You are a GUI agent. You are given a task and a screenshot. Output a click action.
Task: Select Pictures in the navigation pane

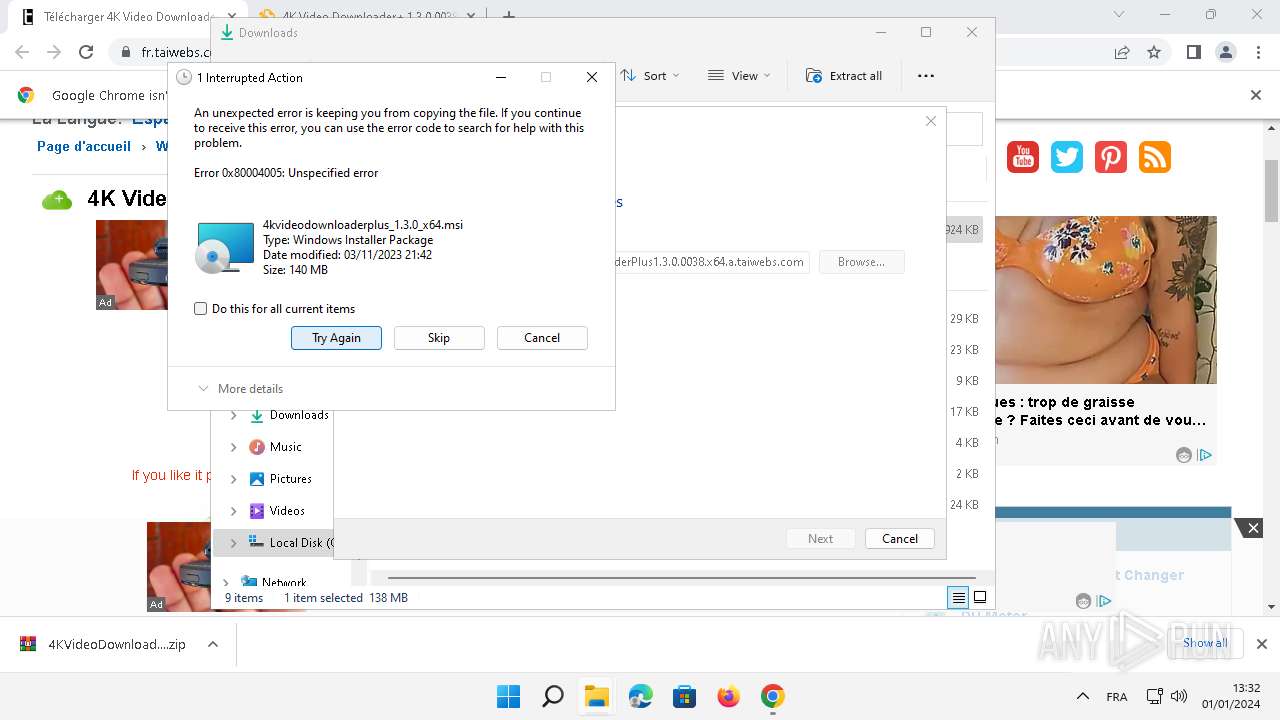[291, 479]
